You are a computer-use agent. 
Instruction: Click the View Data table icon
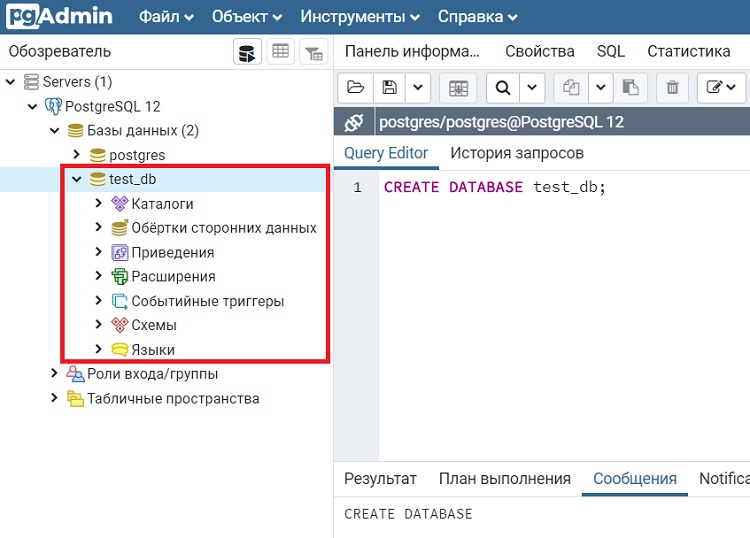(280, 52)
